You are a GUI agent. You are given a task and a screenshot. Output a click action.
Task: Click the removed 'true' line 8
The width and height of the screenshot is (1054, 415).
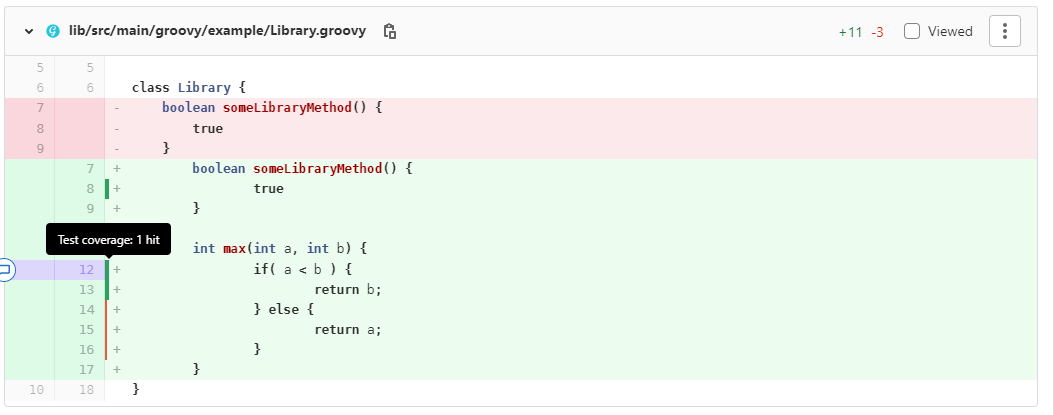(x=208, y=128)
